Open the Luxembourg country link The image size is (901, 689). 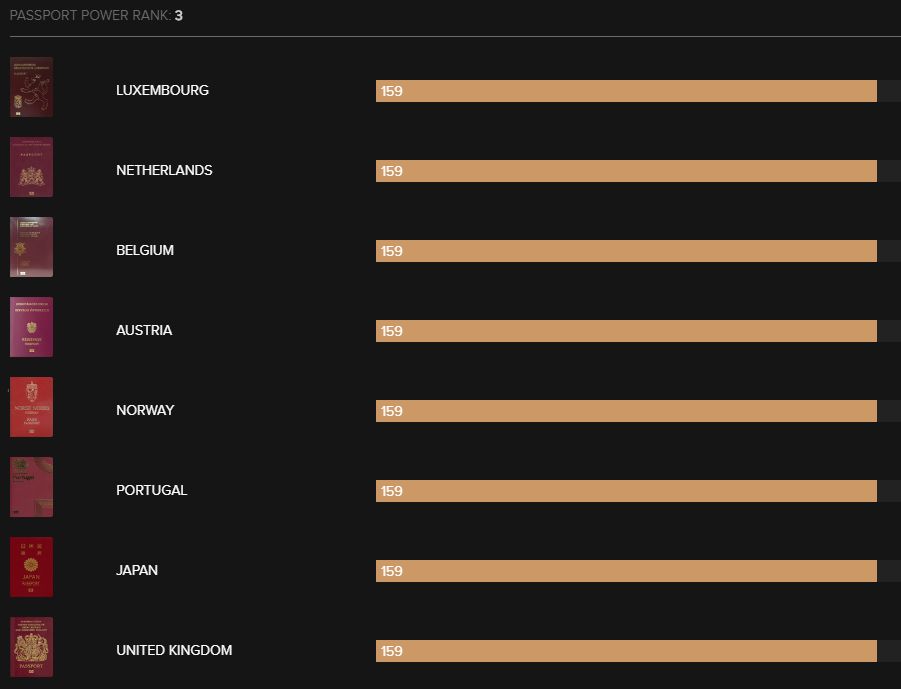coord(162,90)
